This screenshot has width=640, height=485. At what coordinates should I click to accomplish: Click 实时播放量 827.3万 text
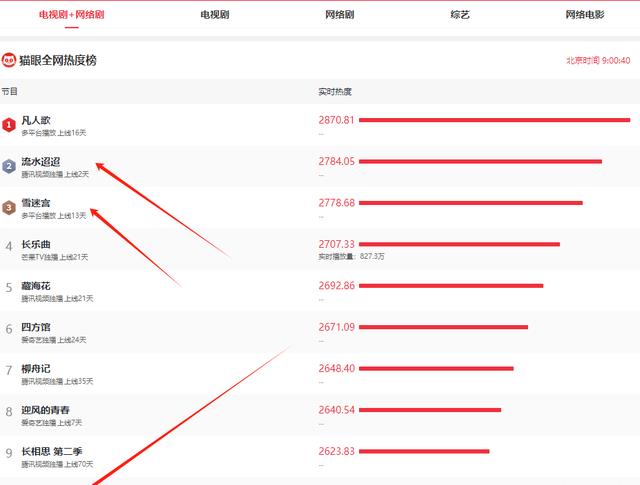(351, 256)
